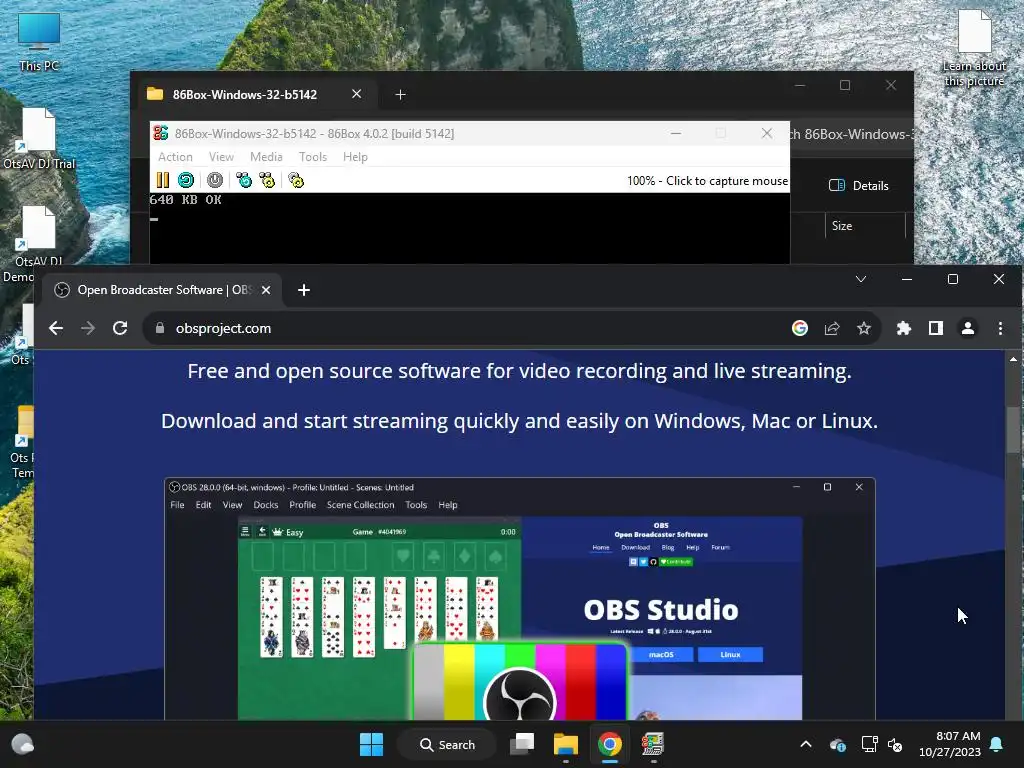1024x768 pixels.
Task: Click the muted volume tray icon
Action: 895,744
